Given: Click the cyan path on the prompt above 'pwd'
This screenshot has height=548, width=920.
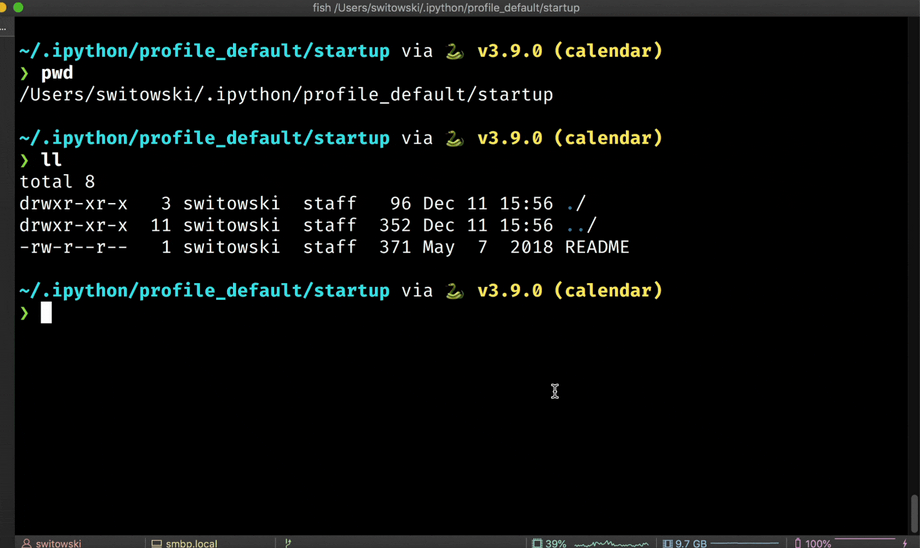Looking at the screenshot, I should click(204, 52).
